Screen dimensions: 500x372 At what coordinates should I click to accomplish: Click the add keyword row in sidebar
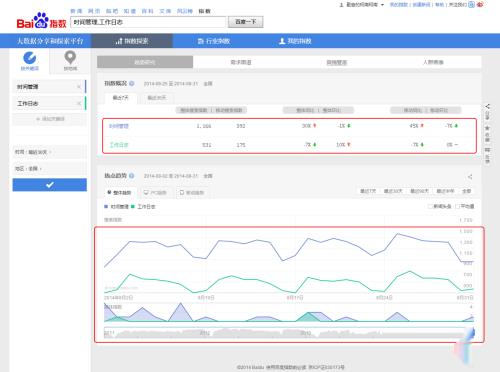tap(50, 119)
